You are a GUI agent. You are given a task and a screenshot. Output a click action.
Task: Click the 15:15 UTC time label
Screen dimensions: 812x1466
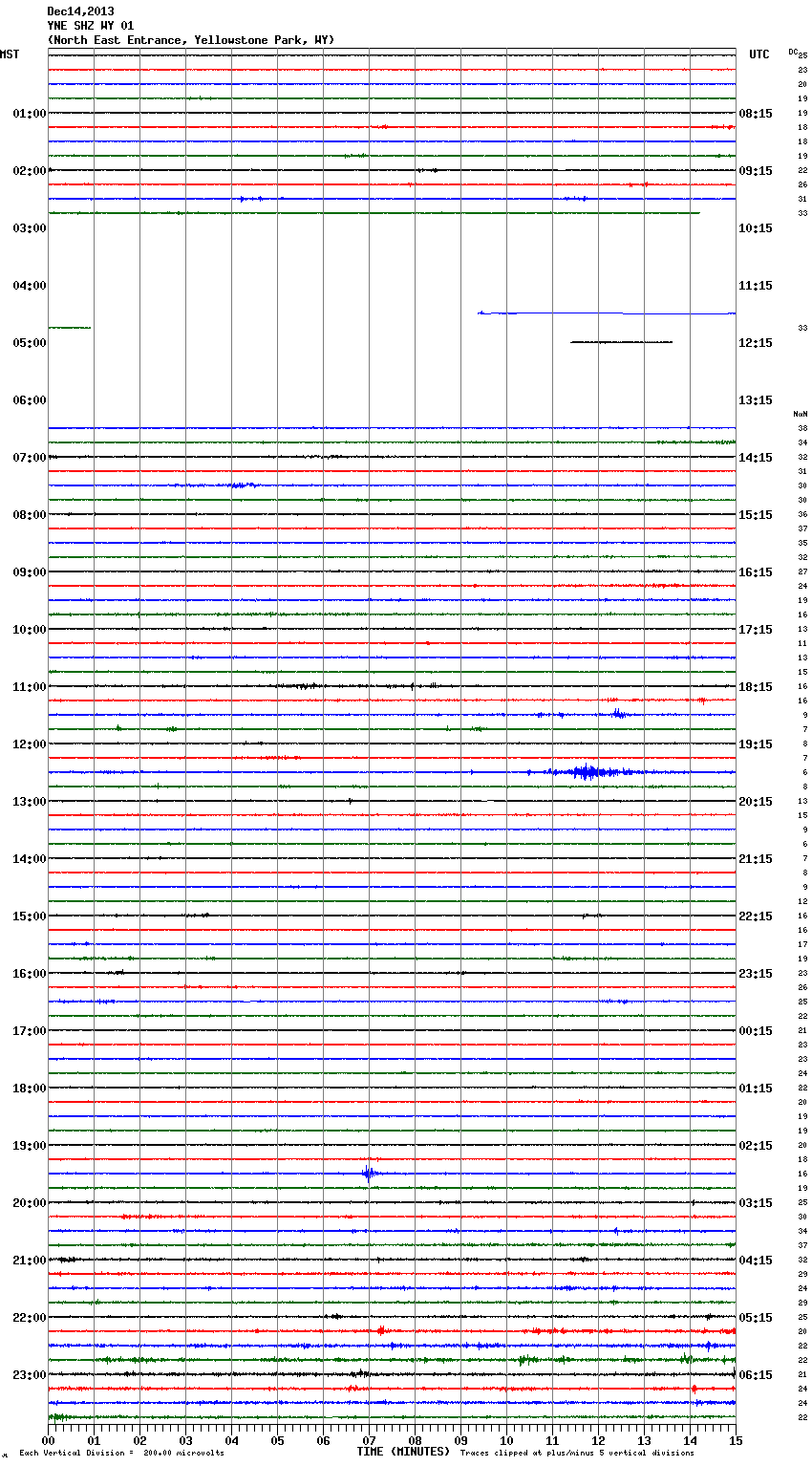756,515
